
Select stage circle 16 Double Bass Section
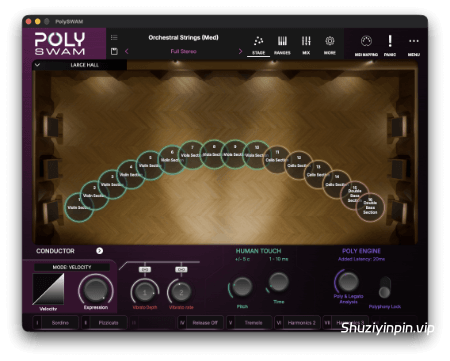pyautogui.click(x=370, y=207)
